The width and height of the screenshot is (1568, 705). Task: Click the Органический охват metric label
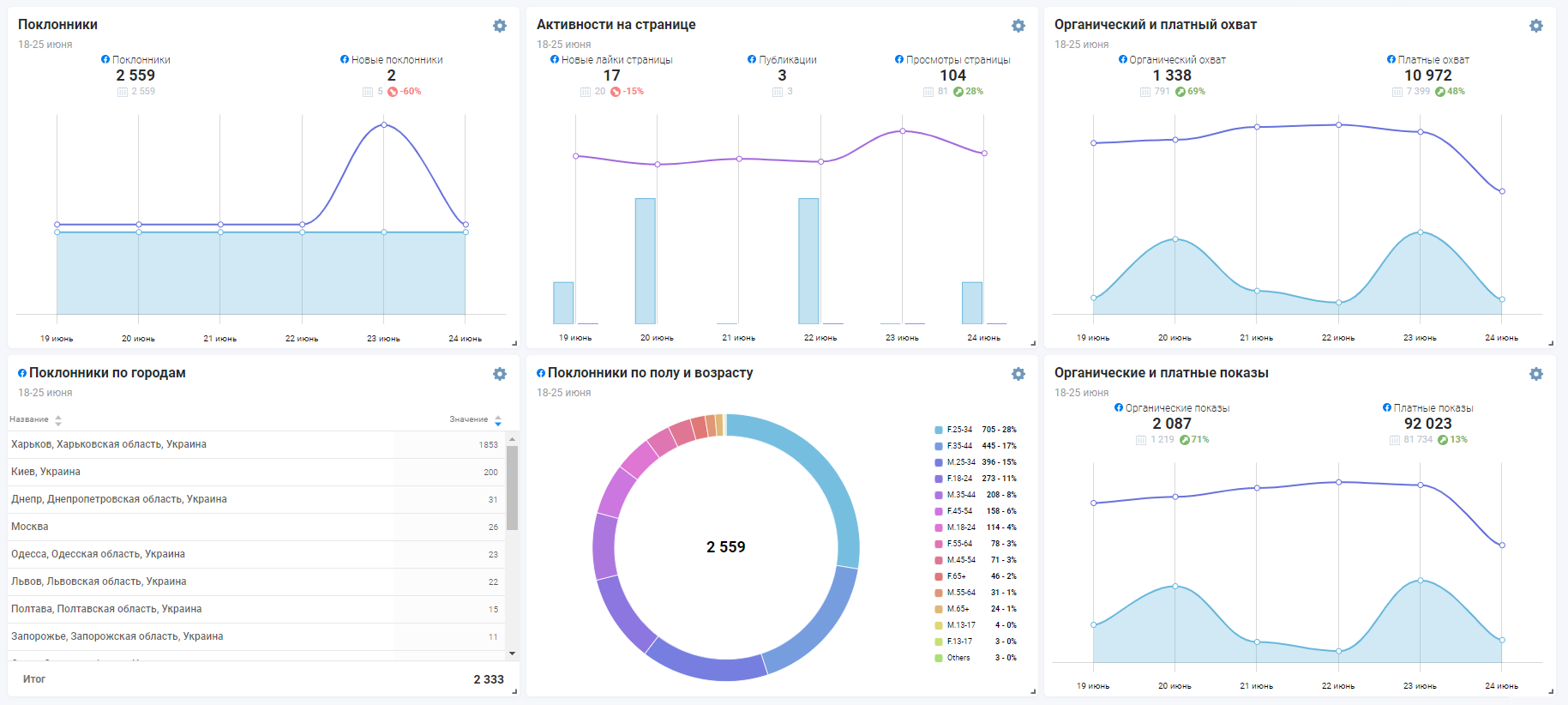[x=1177, y=60]
